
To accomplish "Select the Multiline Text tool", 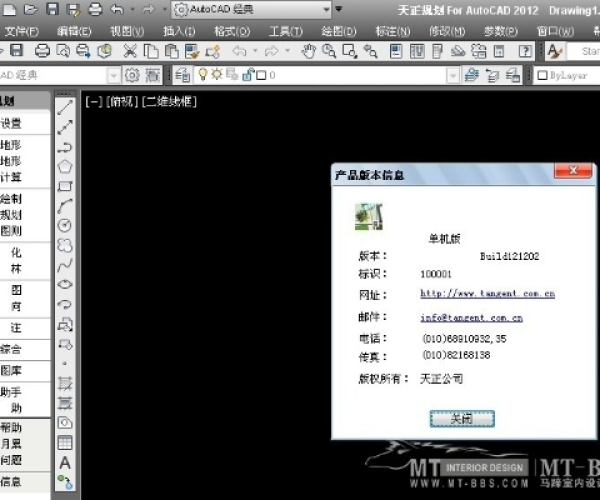I will pyautogui.click(x=65, y=463).
